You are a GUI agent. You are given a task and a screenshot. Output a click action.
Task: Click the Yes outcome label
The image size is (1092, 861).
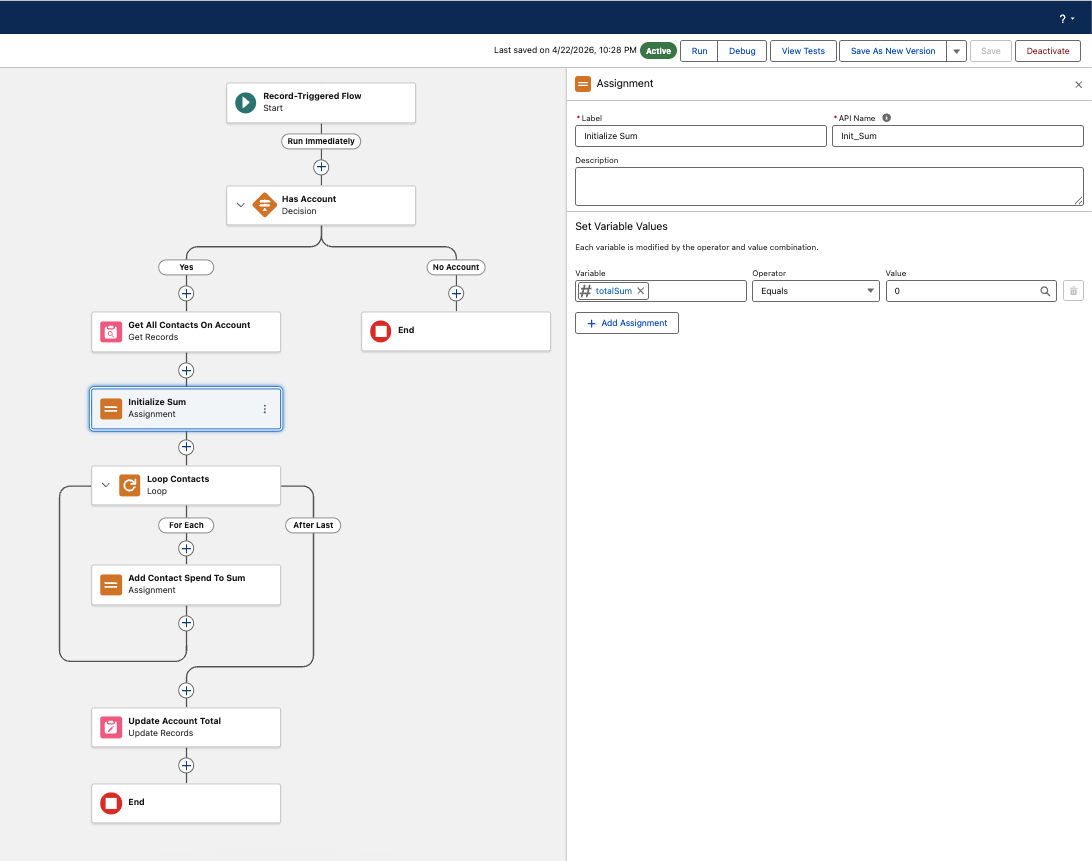click(x=186, y=267)
